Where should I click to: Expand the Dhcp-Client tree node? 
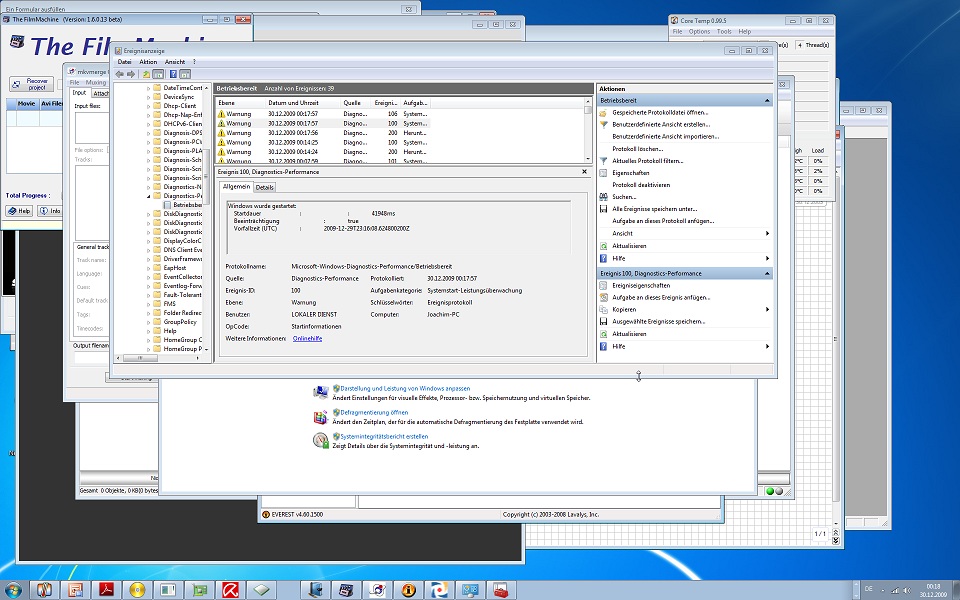coord(148,106)
